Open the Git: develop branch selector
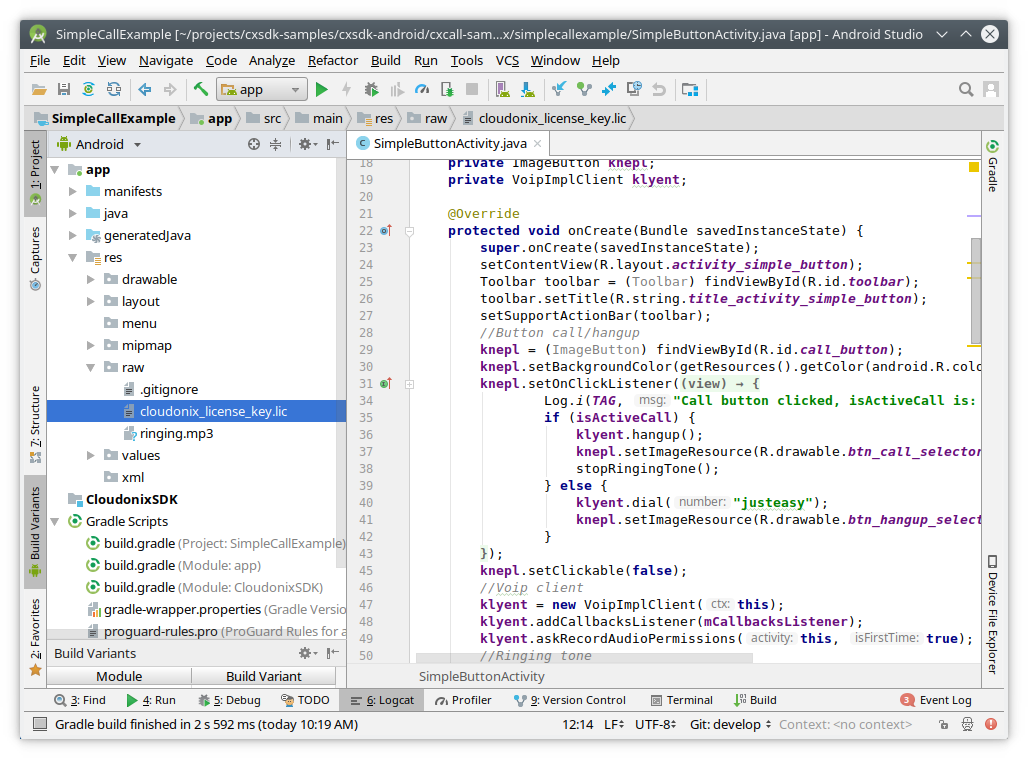The height and width of the screenshot is (759, 1028). click(x=731, y=724)
